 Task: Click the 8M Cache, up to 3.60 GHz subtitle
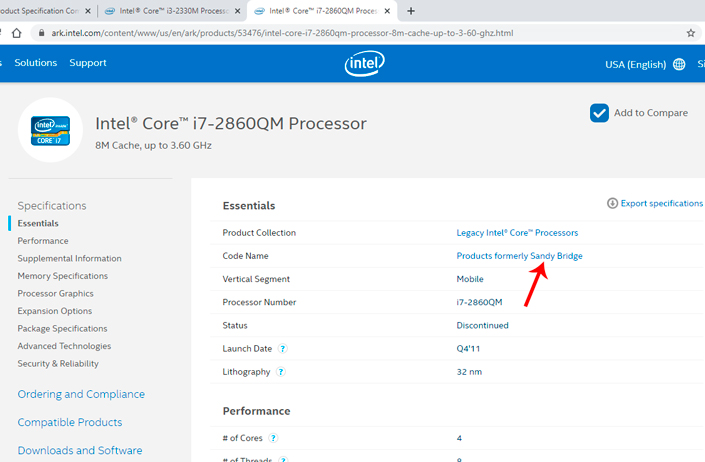153,146
